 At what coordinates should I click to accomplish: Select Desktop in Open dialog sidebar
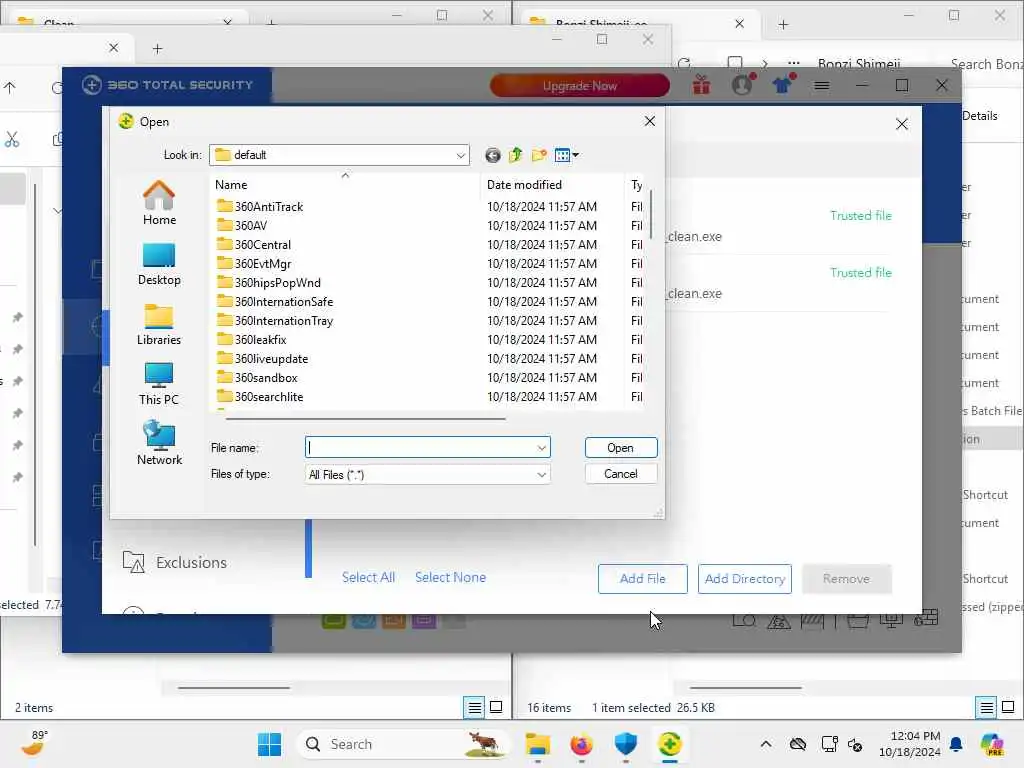(x=159, y=264)
